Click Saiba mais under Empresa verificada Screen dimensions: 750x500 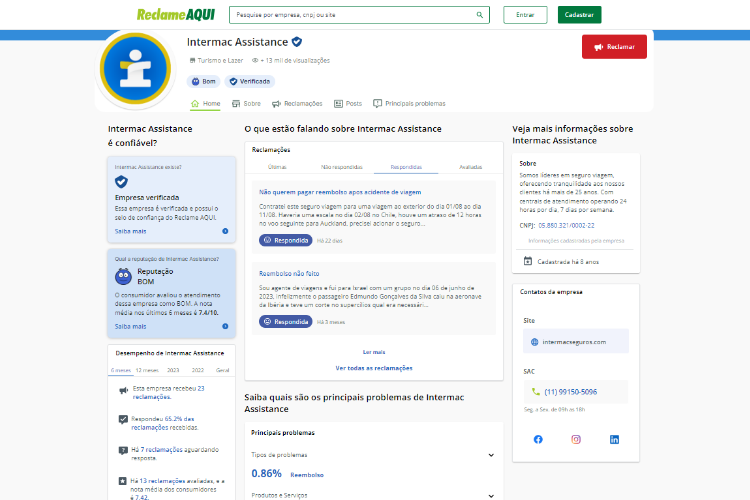(x=131, y=231)
